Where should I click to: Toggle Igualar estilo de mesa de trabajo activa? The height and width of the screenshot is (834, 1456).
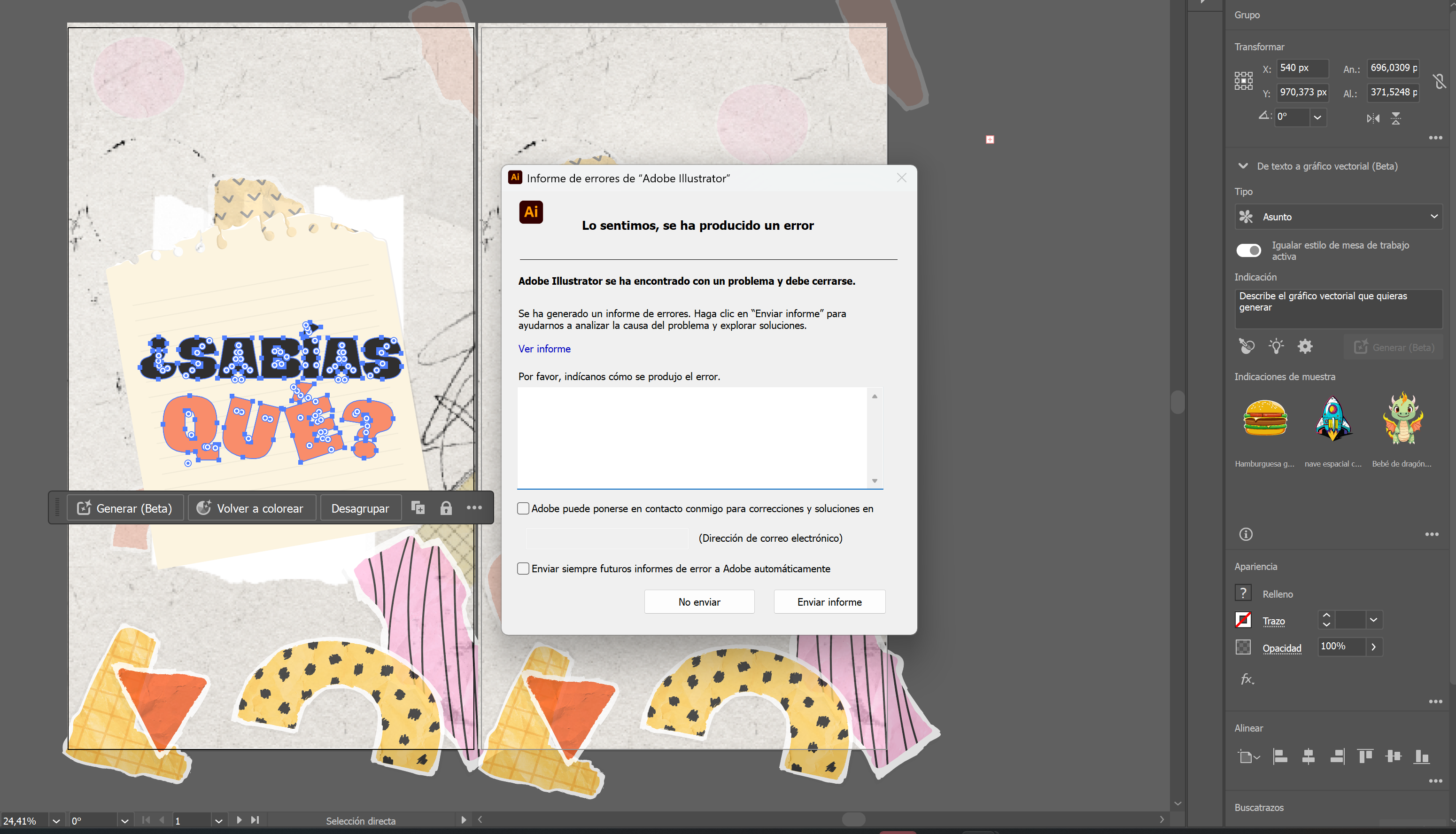pos(1249,250)
